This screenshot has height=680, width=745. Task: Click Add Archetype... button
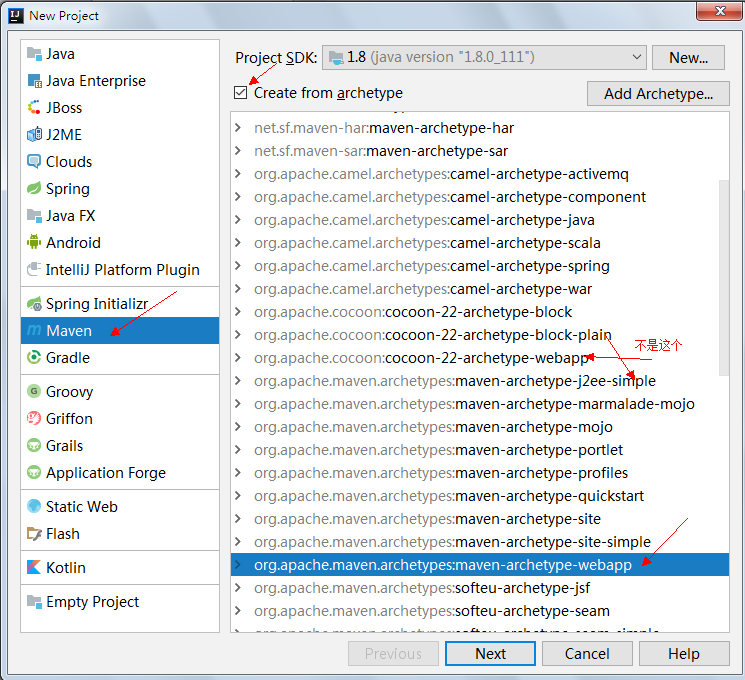[x=658, y=94]
